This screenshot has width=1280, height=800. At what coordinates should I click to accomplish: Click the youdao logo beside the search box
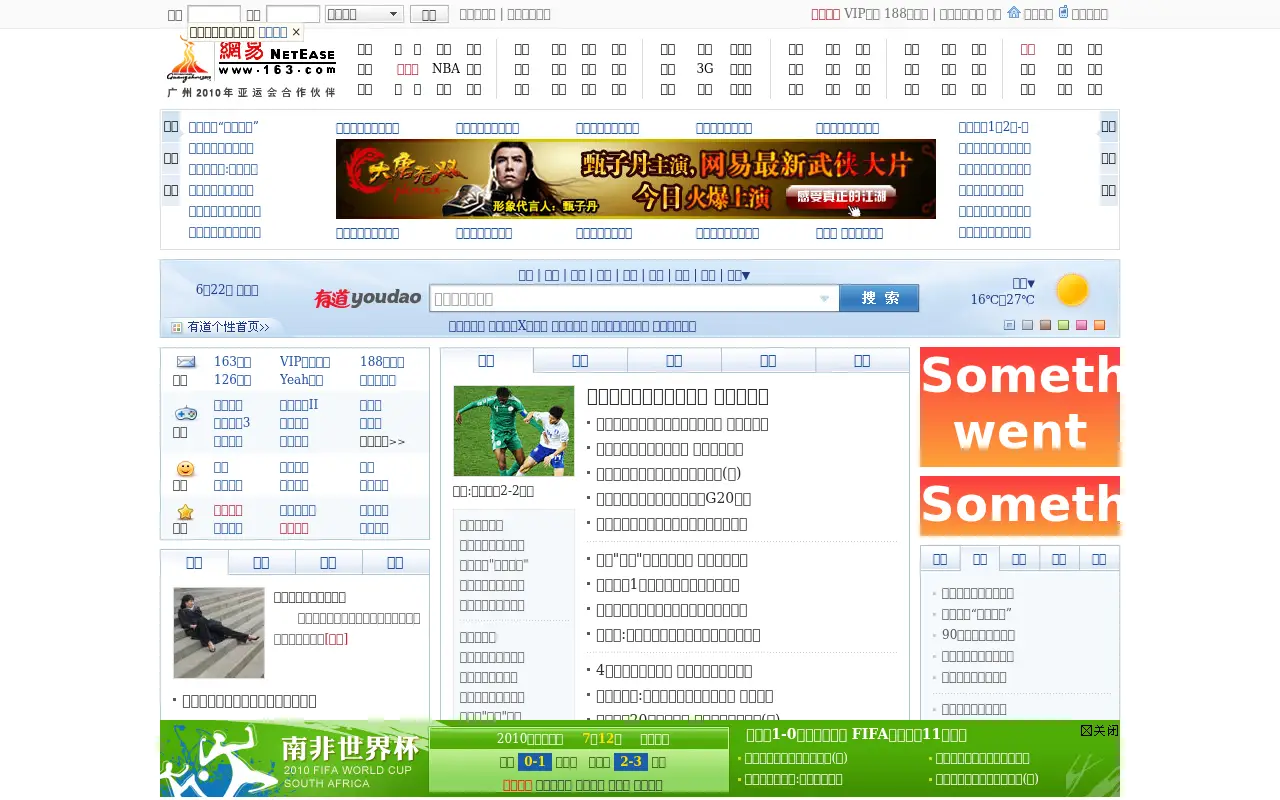click(368, 298)
